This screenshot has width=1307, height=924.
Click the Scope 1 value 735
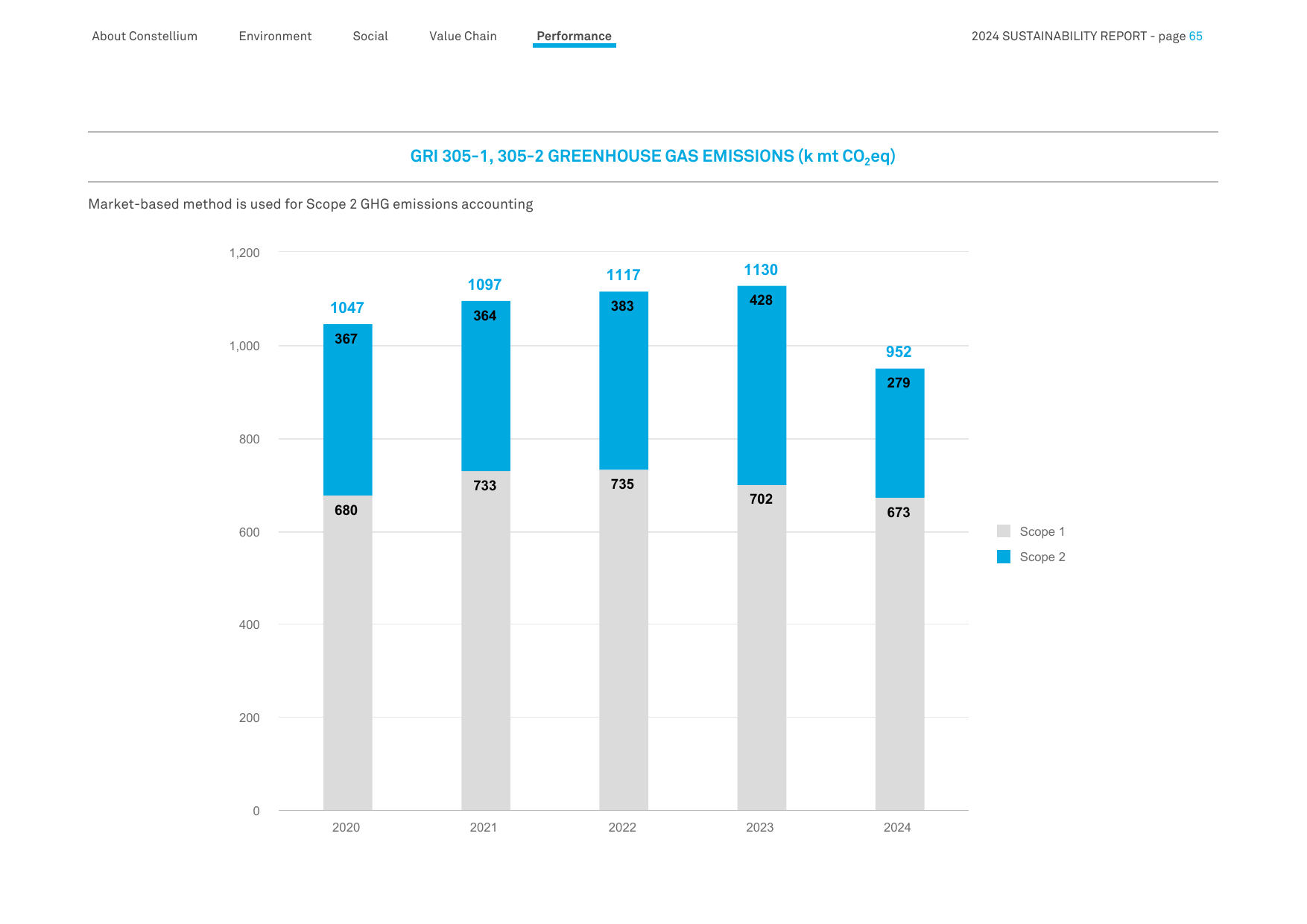622,484
